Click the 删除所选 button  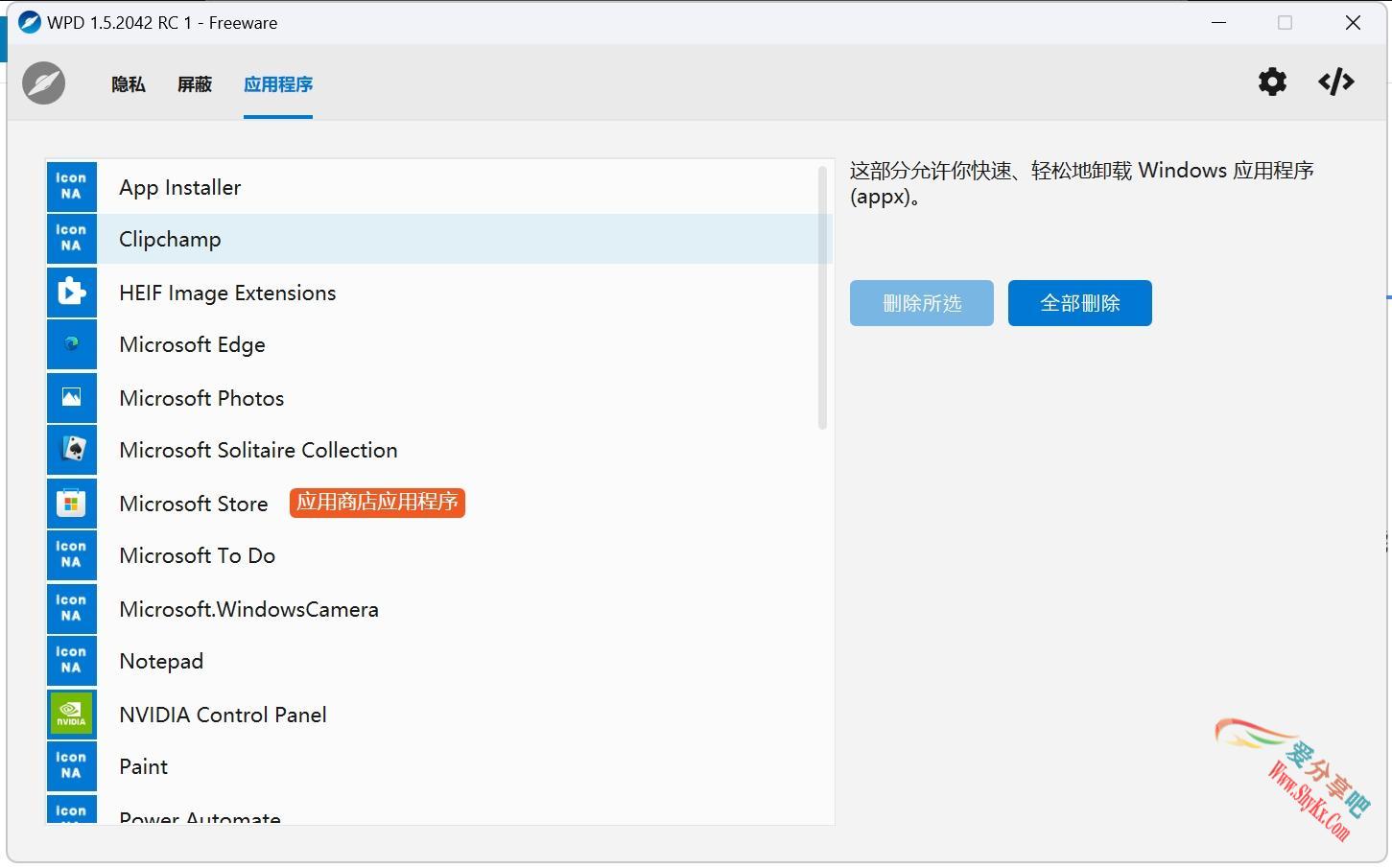(x=922, y=303)
